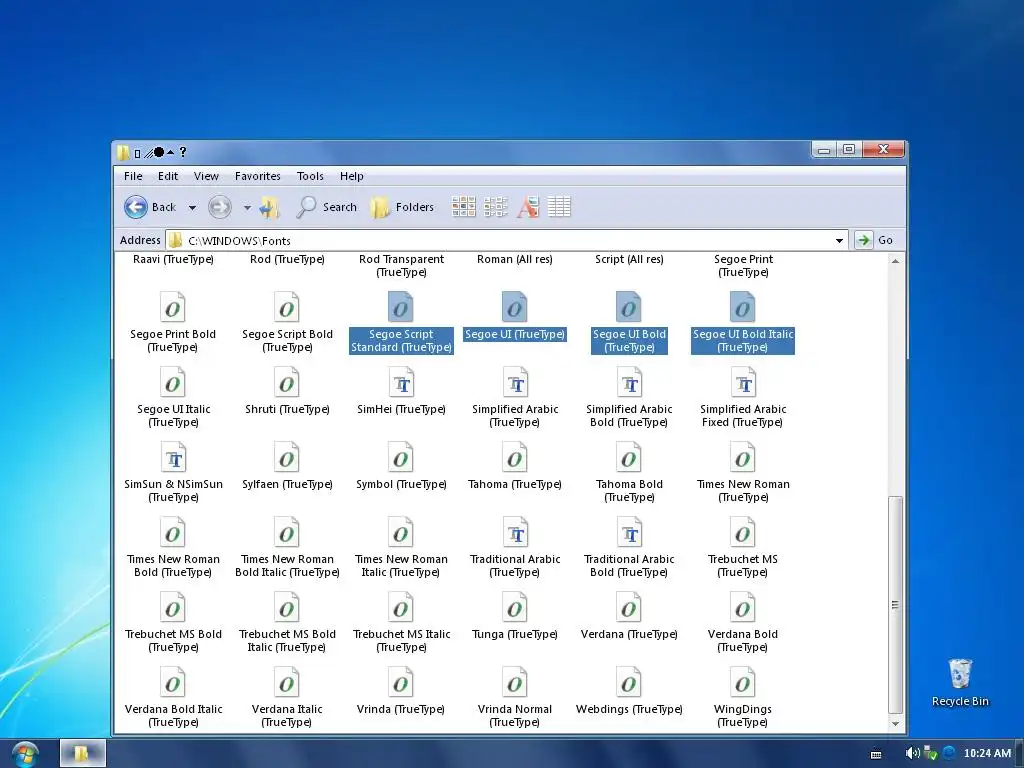Click the Forward arrow button
Image resolution: width=1024 pixels, height=768 pixels.
click(x=219, y=207)
